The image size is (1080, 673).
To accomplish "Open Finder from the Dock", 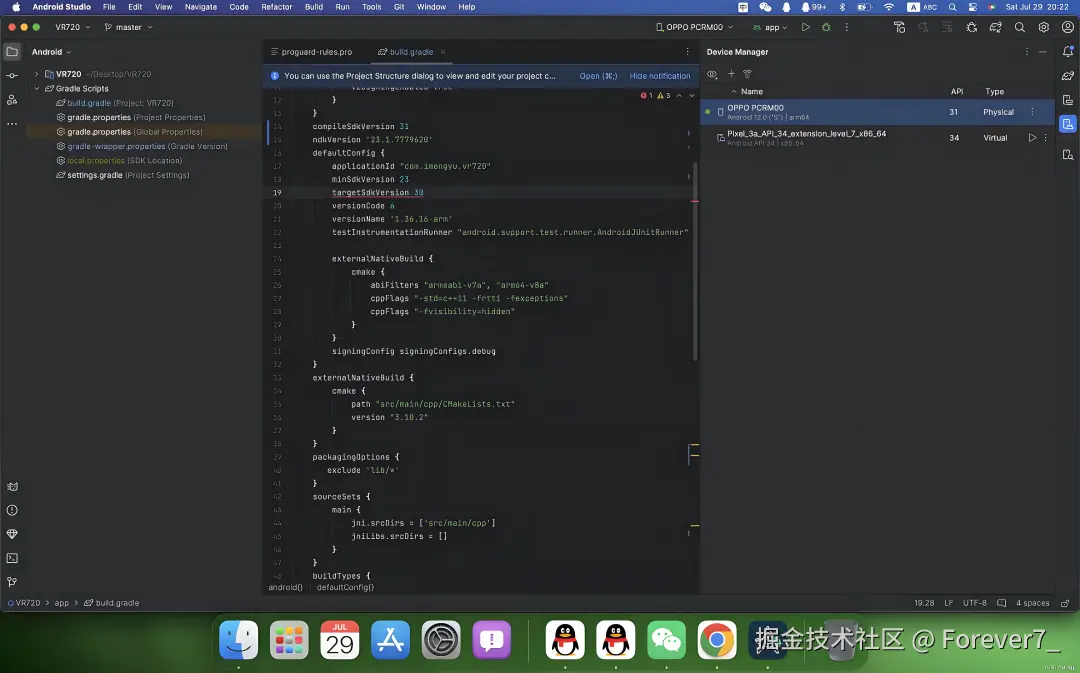I will [x=238, y=640].
